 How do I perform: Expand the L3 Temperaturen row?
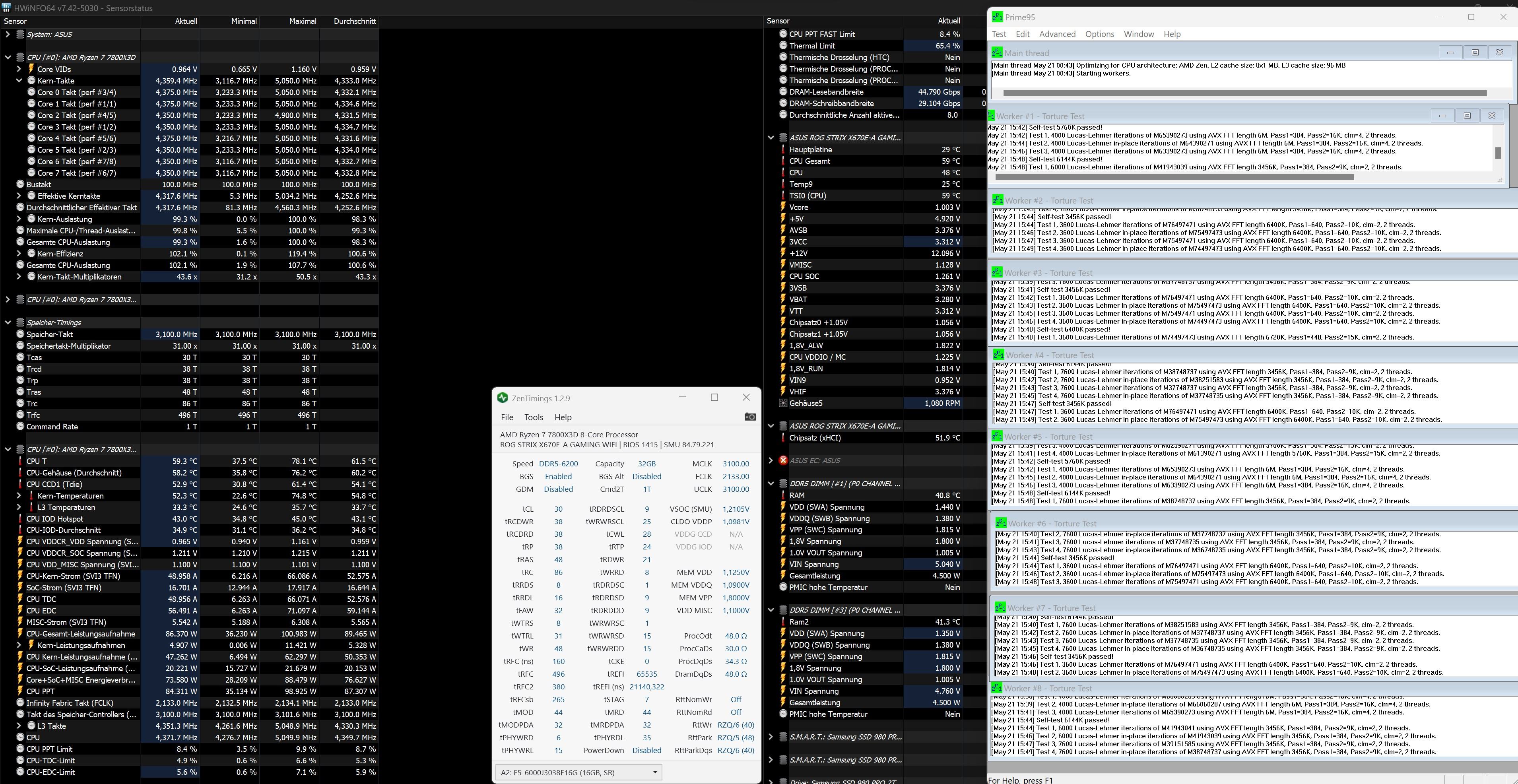click(x=19, y=507)
